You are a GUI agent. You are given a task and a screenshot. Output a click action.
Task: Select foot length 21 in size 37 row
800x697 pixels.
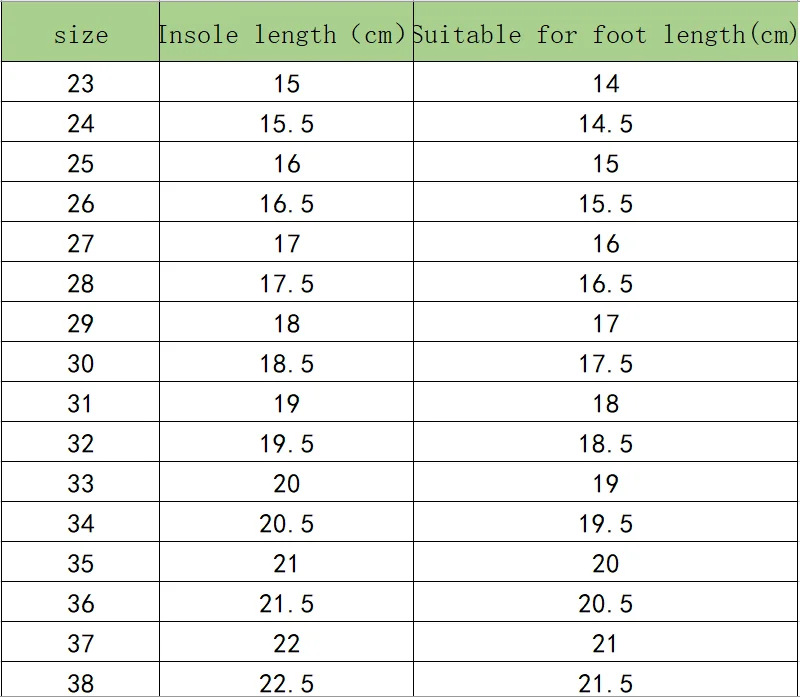[605, 643]
